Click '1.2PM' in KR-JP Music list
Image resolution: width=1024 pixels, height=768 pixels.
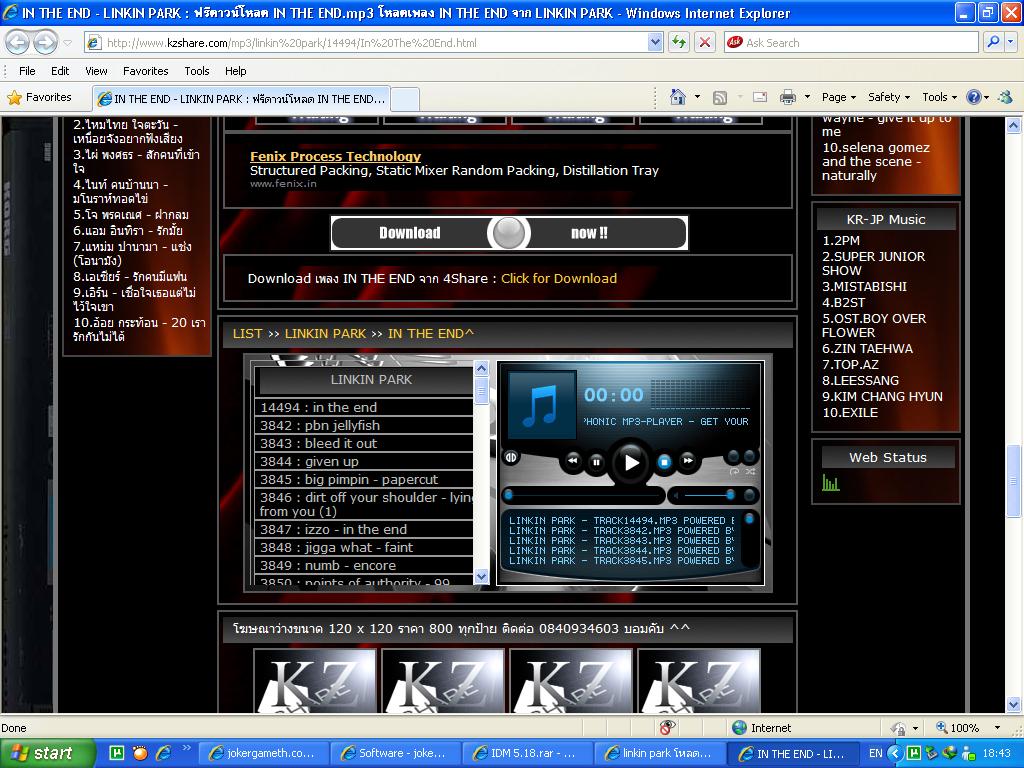tap(841, 240)
